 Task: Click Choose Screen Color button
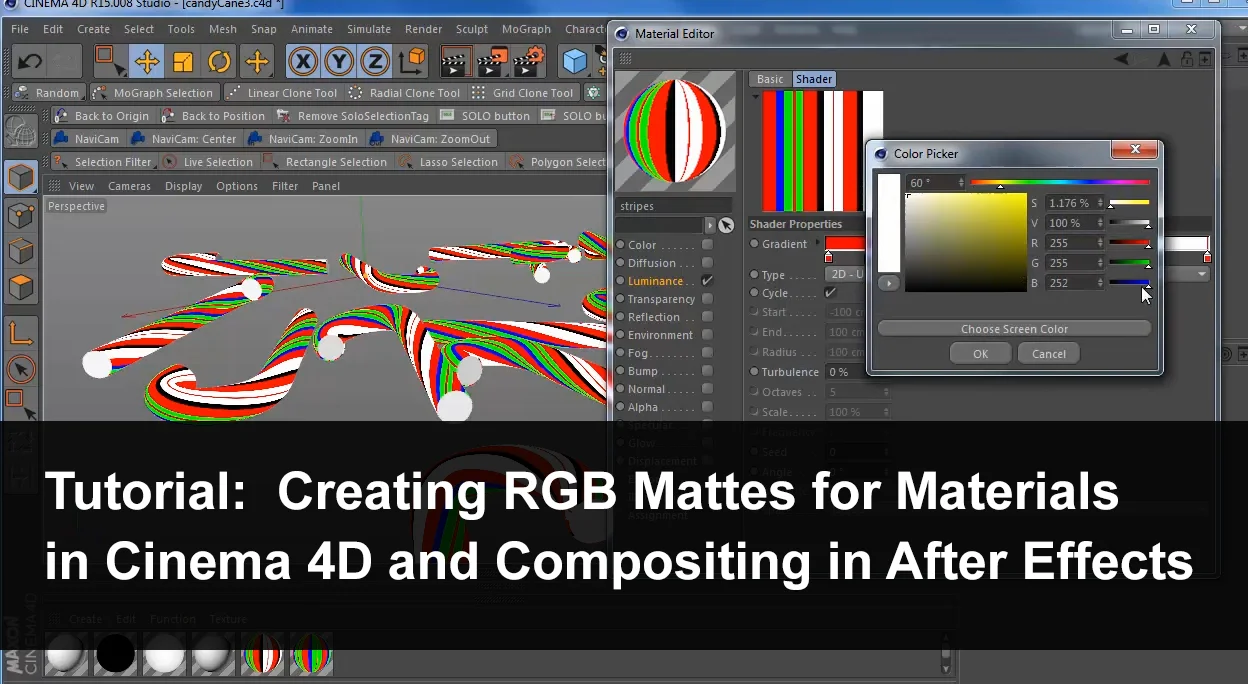coord(1014,329)
